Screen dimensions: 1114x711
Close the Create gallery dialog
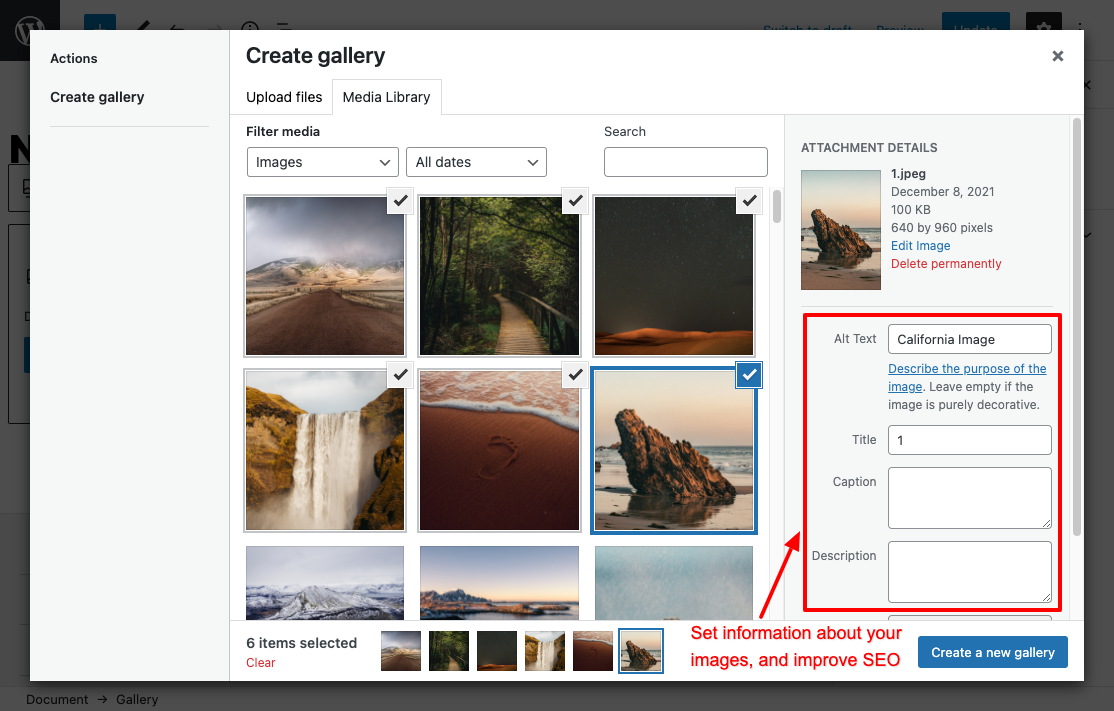click(x=1057, y=56)
